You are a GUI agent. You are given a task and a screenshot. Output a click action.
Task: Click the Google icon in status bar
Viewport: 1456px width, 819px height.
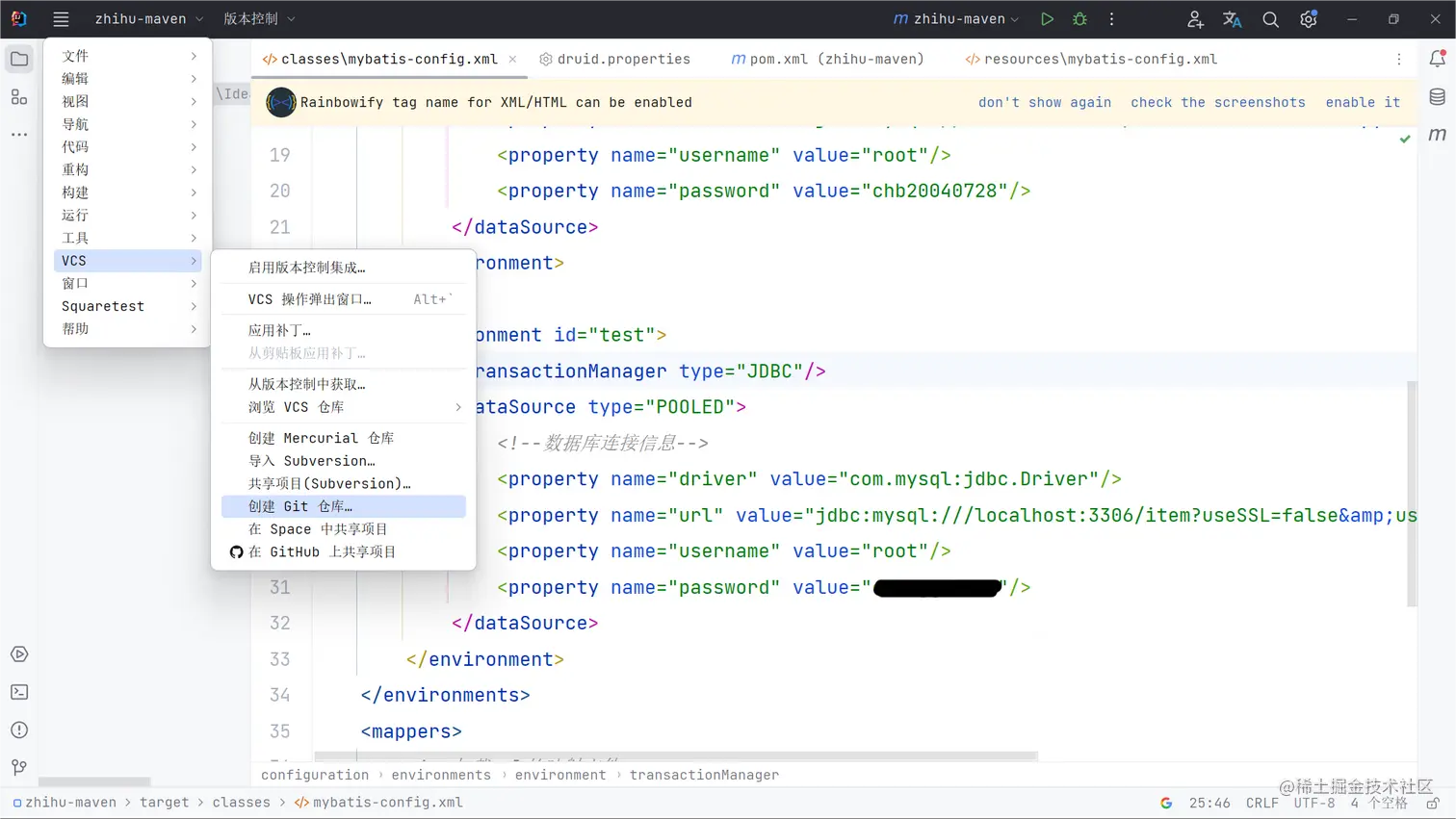pyautogui.click(x=1166, y=803)
